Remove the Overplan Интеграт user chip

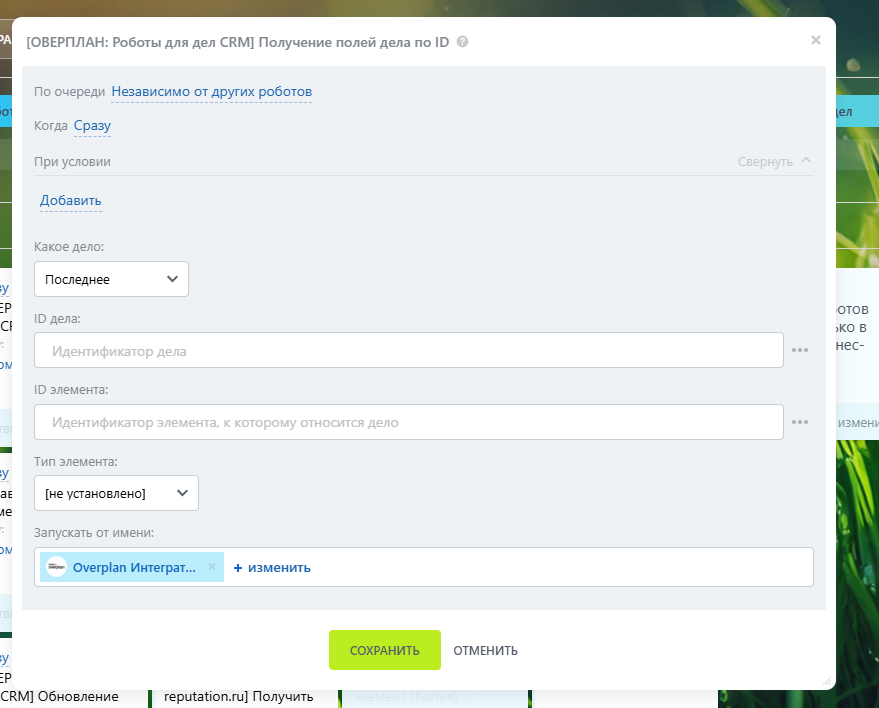point(211,567)
